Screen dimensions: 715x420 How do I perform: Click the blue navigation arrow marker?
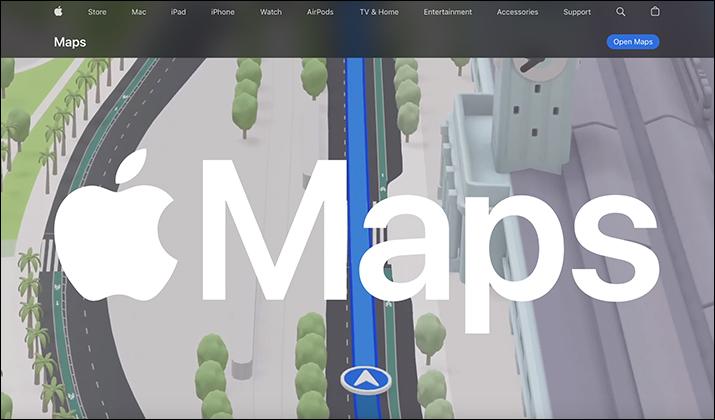tap(366, 379)
